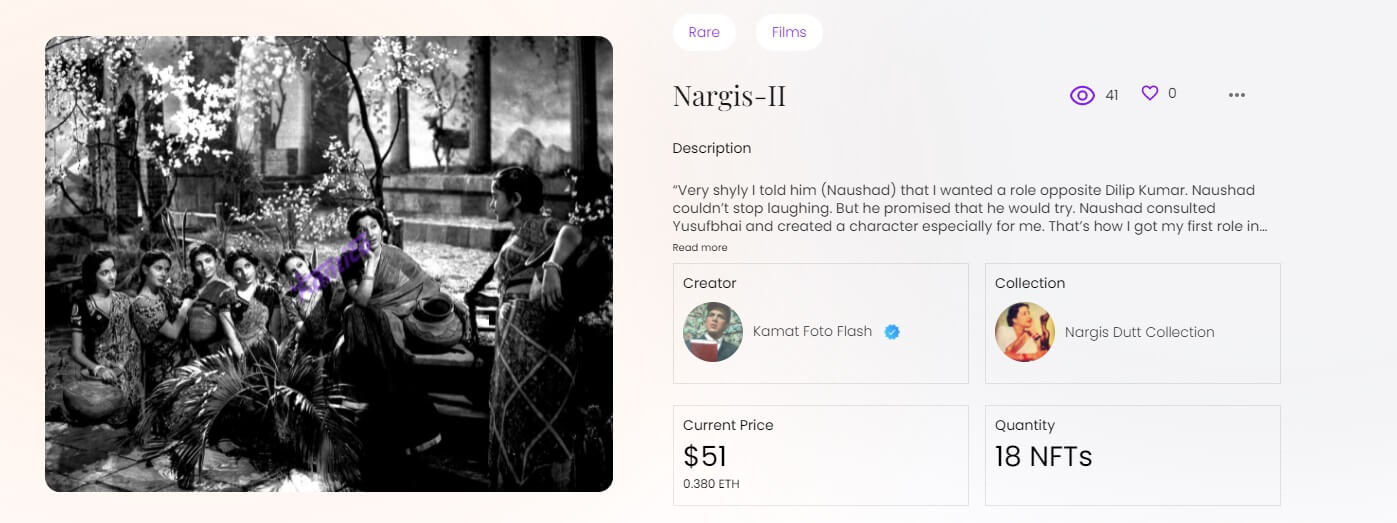The image size is (1397, 523).
Task: Expand description with Read more
Action: pos(700,247)
